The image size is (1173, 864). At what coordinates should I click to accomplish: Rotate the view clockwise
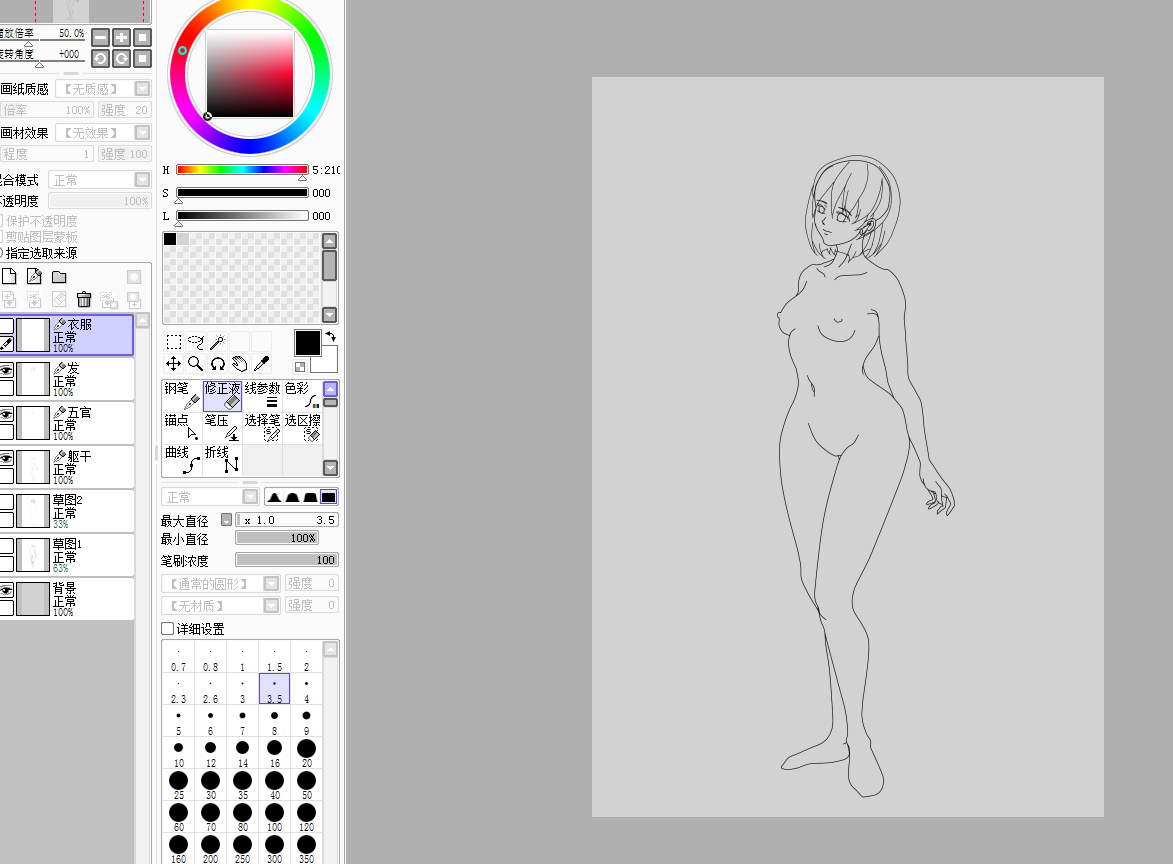pos(121,58)
